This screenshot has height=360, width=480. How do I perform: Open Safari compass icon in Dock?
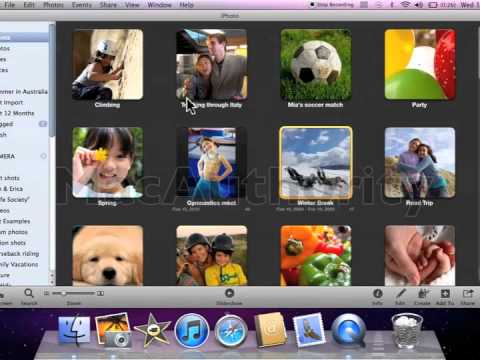click(x=231, y=331)
